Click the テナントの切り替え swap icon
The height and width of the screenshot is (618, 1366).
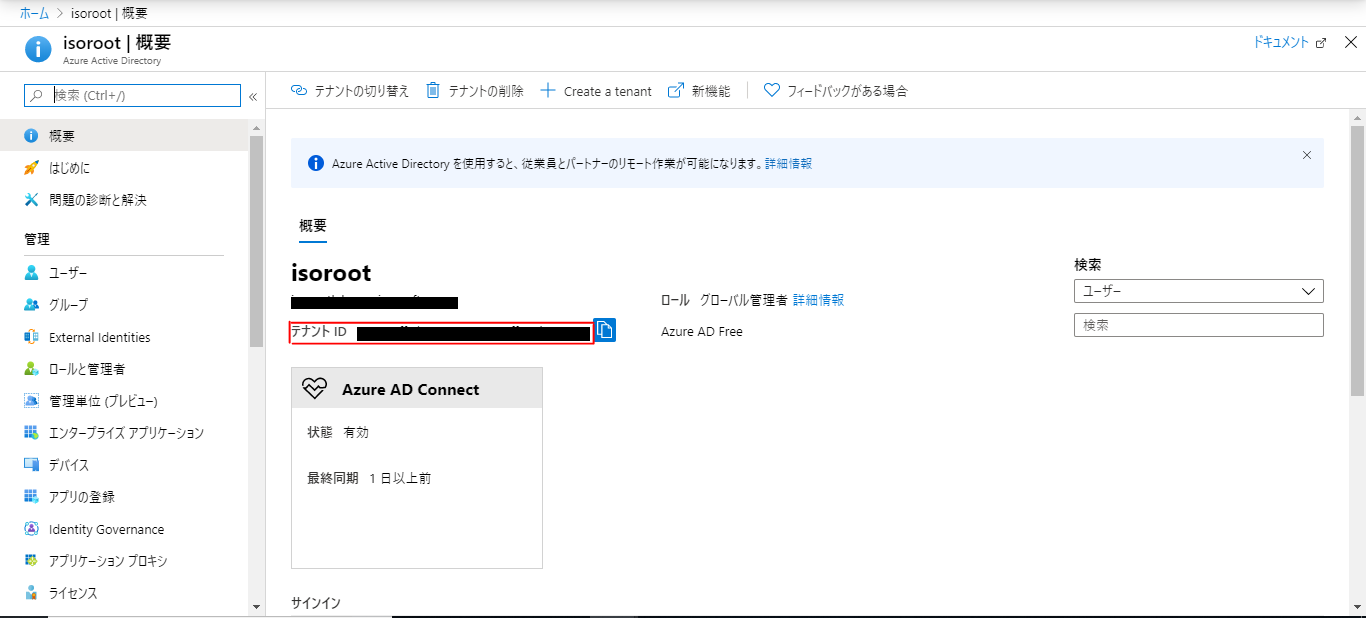click(298, 90)
